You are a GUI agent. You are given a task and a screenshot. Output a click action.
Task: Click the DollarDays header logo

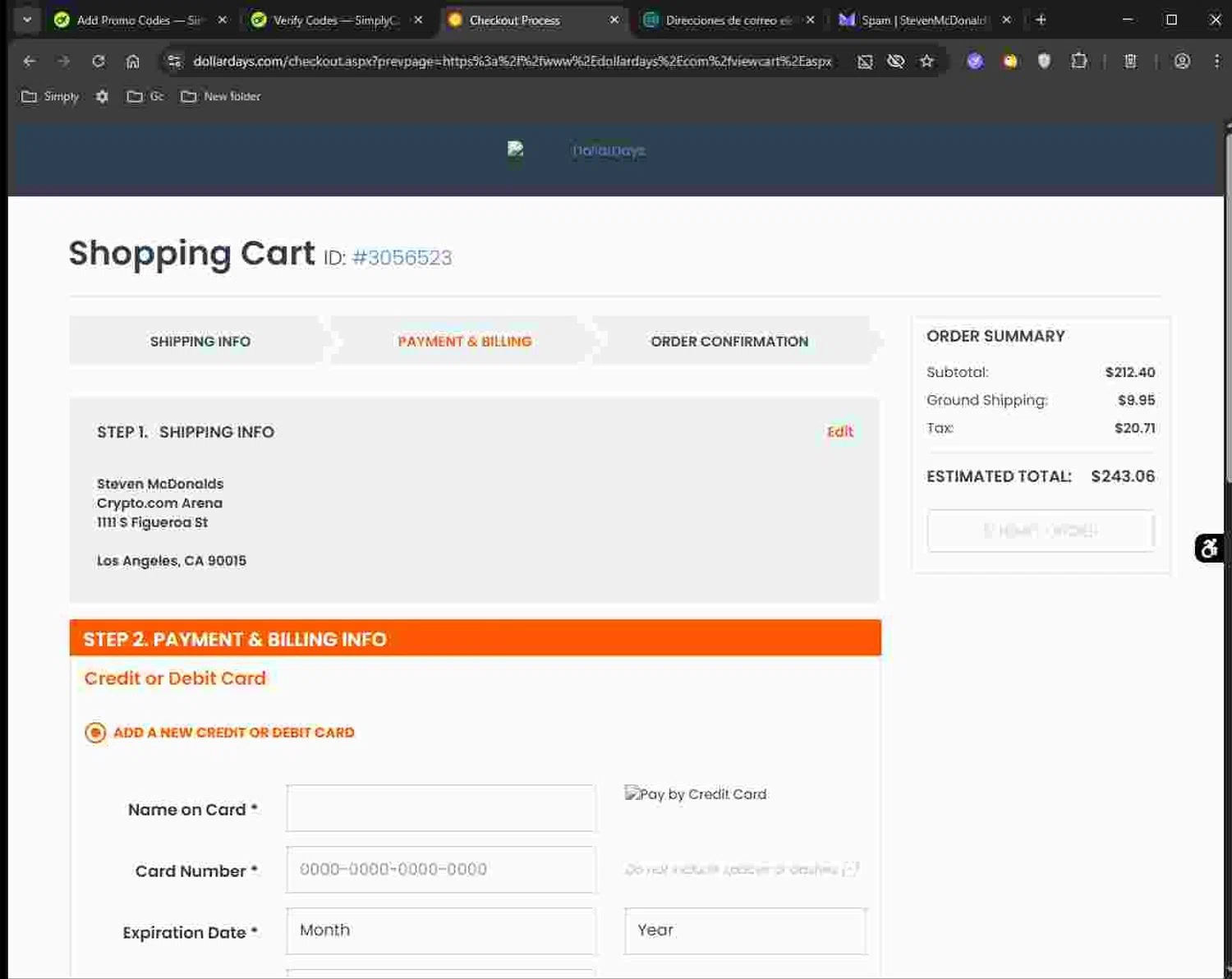point(577,150)
